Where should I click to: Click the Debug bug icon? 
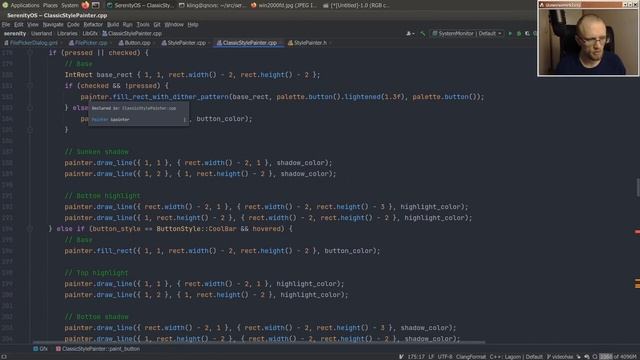click(x=519, y=33)
